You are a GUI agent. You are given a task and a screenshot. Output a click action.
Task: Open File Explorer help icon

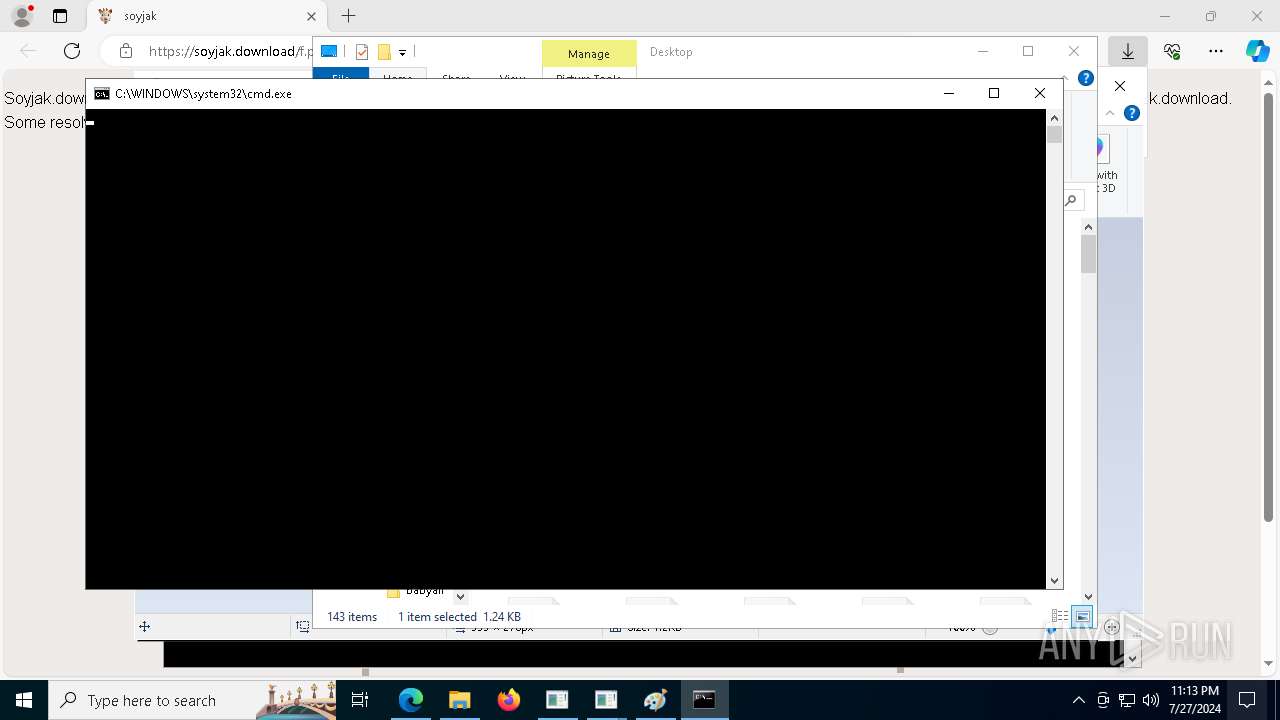pos(1086,78)
